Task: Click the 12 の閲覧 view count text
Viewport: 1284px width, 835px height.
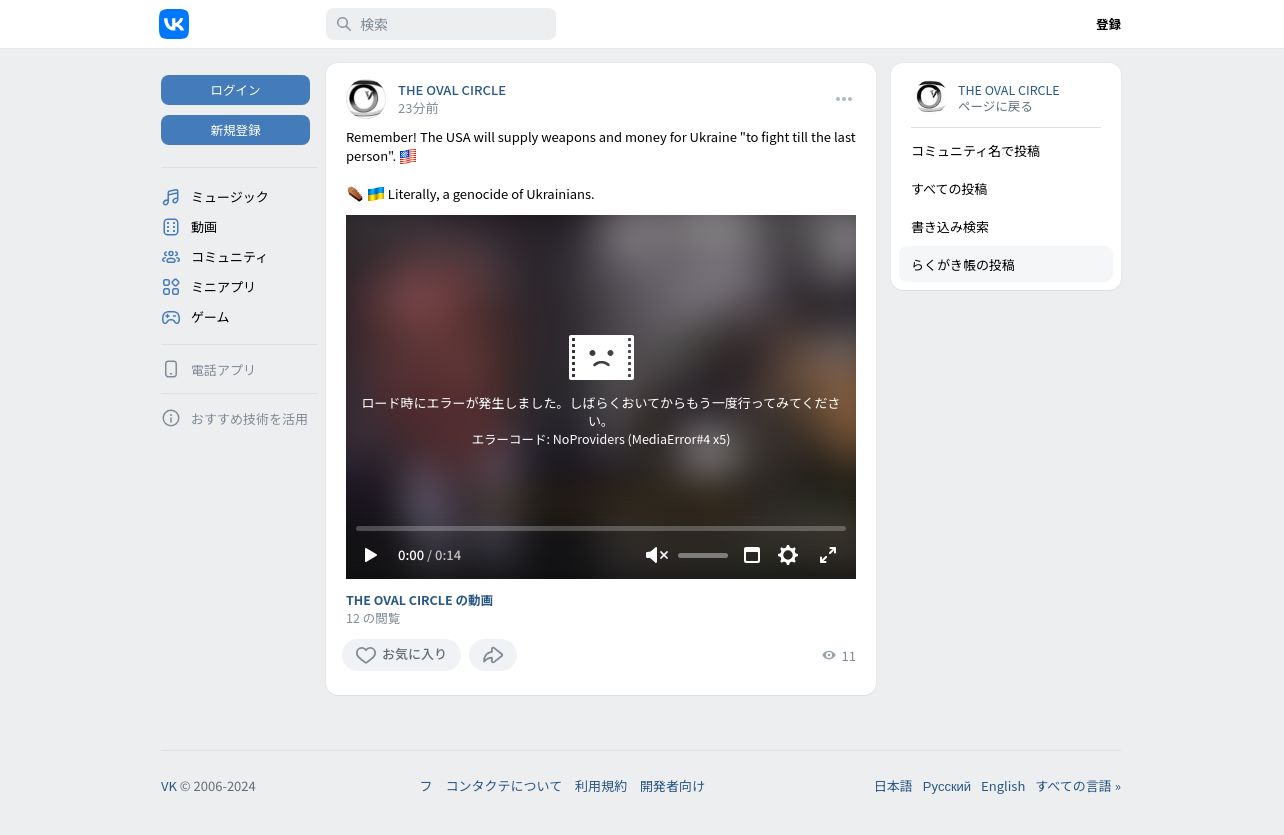Action: point(373,618)
